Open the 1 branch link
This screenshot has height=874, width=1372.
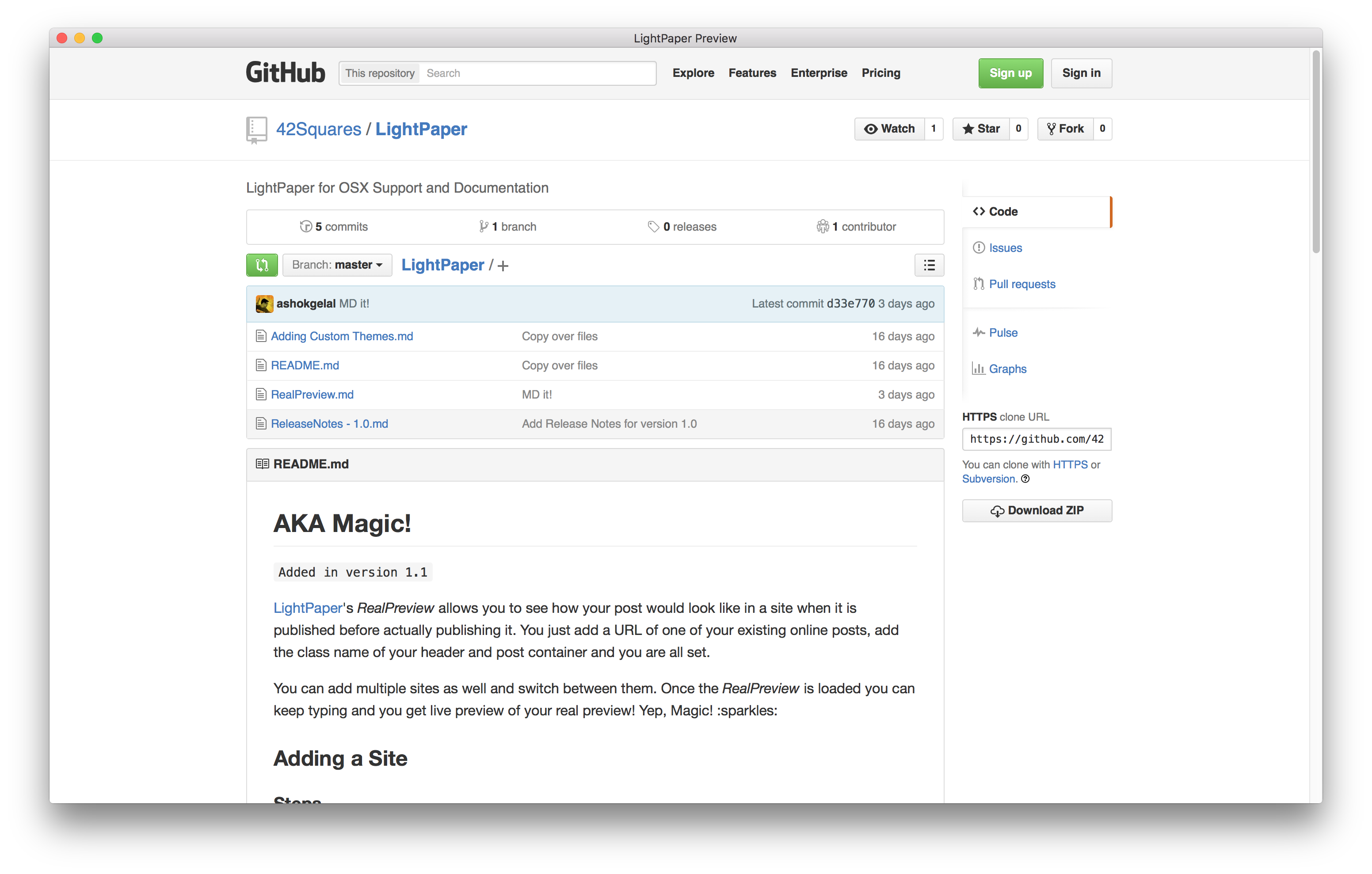pos(508,227)
